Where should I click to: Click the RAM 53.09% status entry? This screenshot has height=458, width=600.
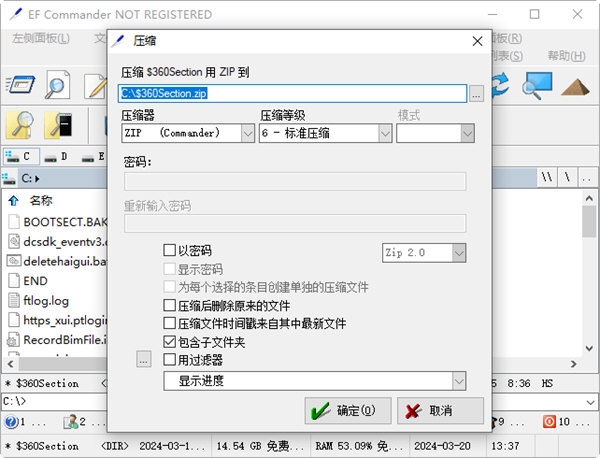tap(359, 446)
